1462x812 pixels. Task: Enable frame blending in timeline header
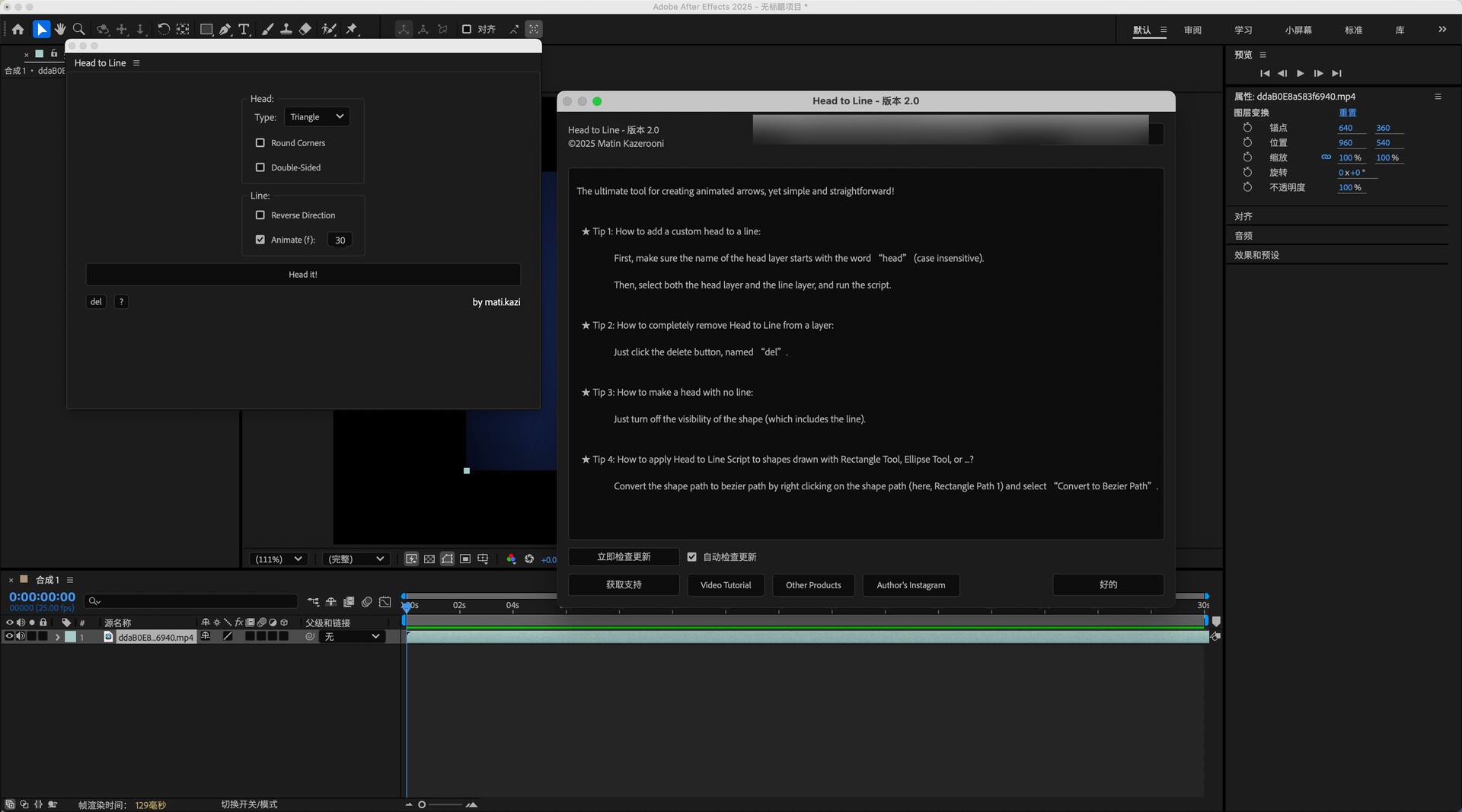(x=349, y=602)
